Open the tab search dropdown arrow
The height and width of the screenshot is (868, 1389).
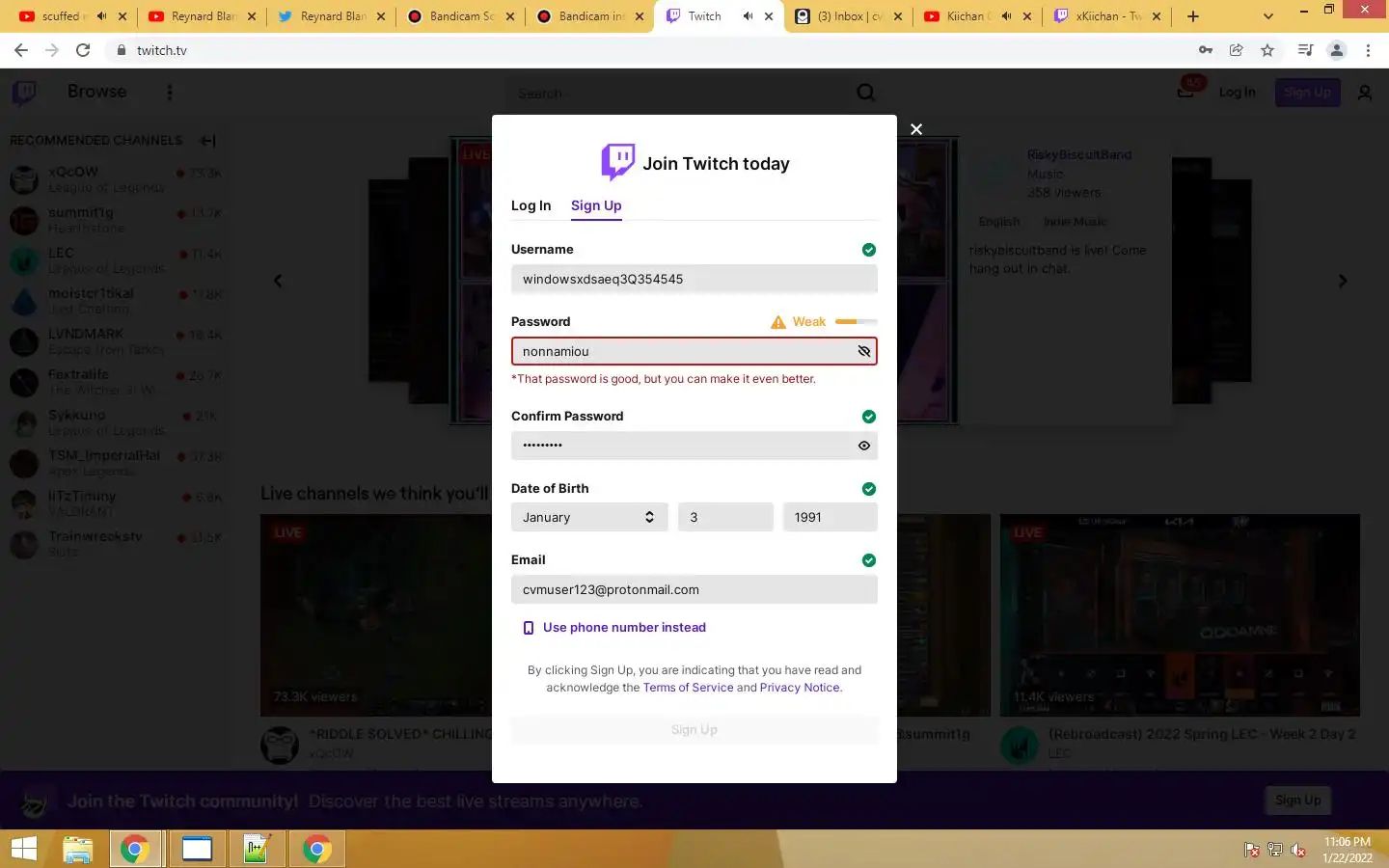[x=1268, y=16]
